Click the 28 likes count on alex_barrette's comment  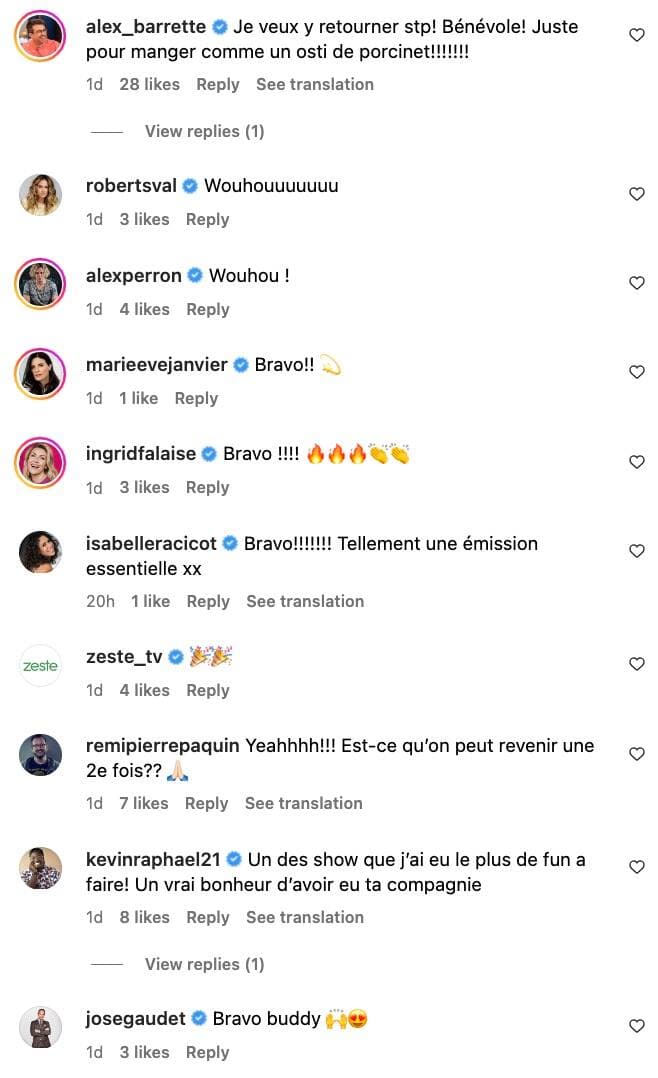[x=150, y=84]
